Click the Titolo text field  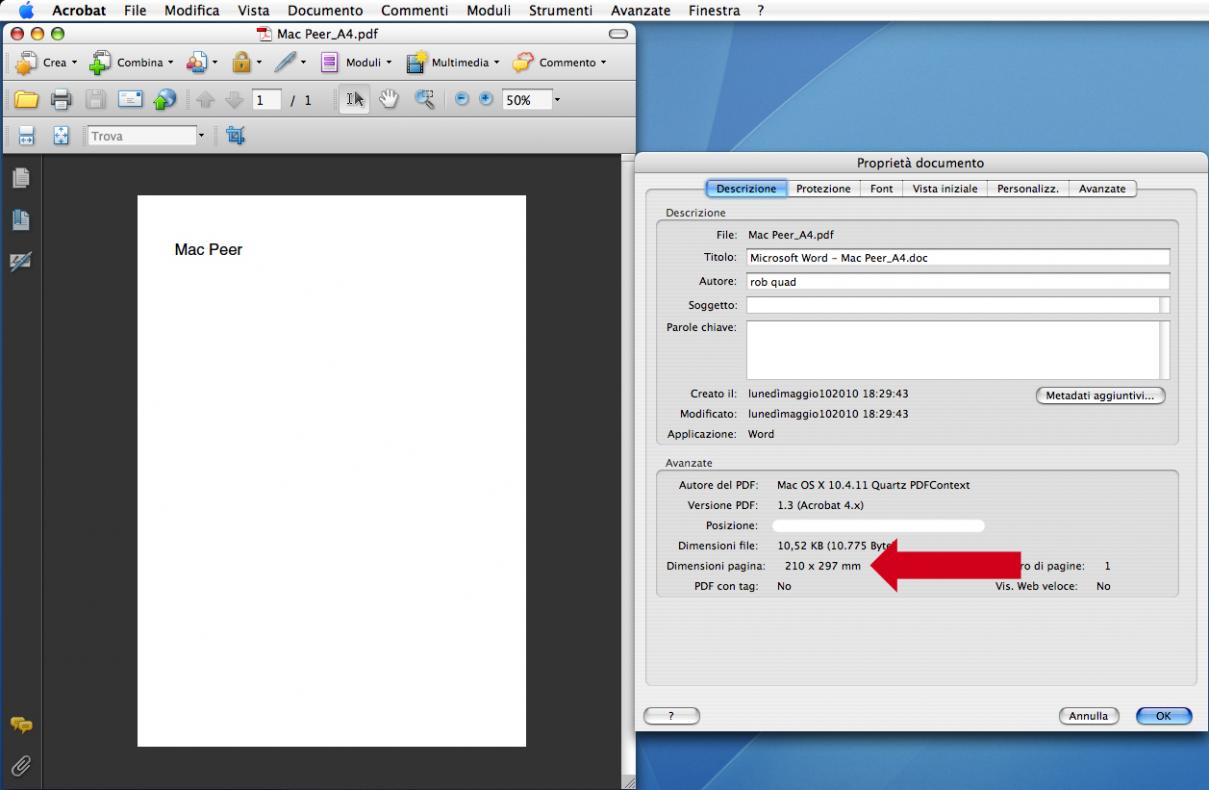click(958, 258)
